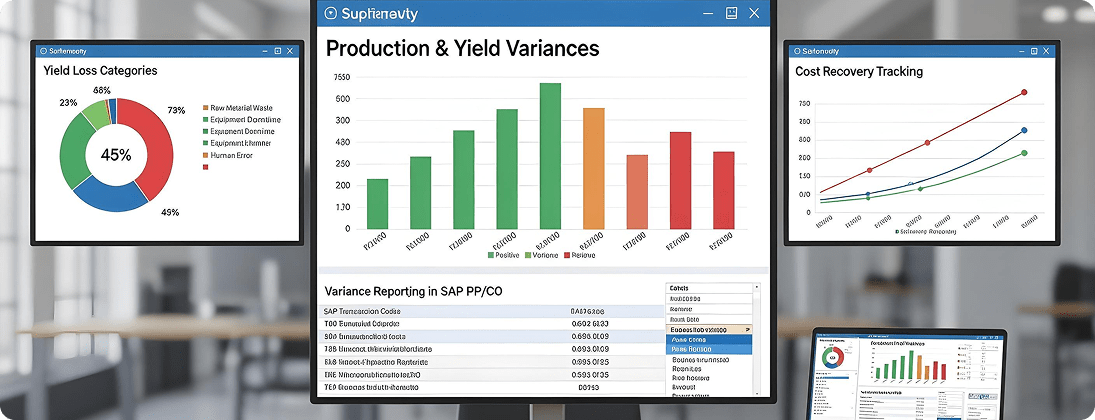Click the red legend marker under the bar chart
Viewport: 1095px width, 420px height.
pos(567,256)
